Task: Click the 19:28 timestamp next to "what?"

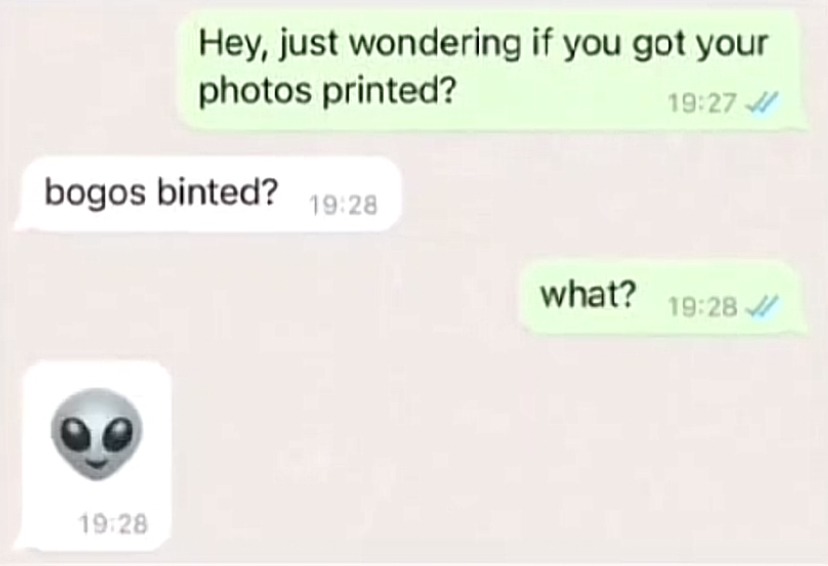Action: [702, 307]
